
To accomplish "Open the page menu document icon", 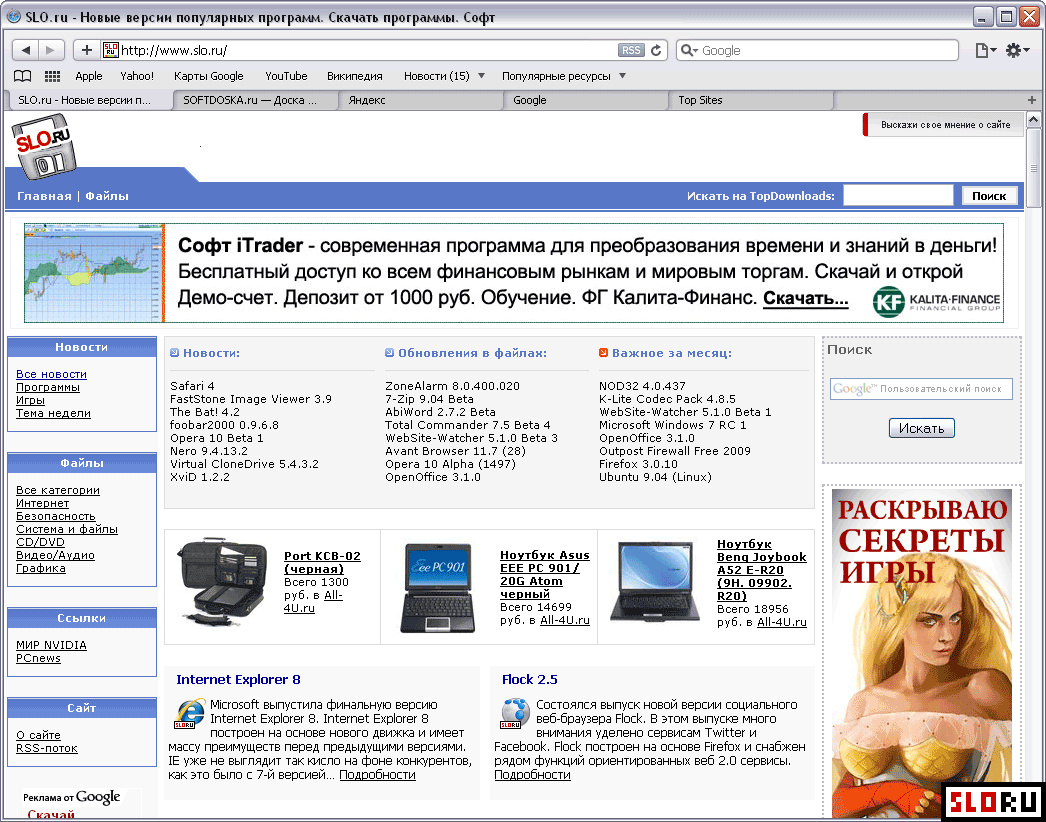I will pos(985,50).
